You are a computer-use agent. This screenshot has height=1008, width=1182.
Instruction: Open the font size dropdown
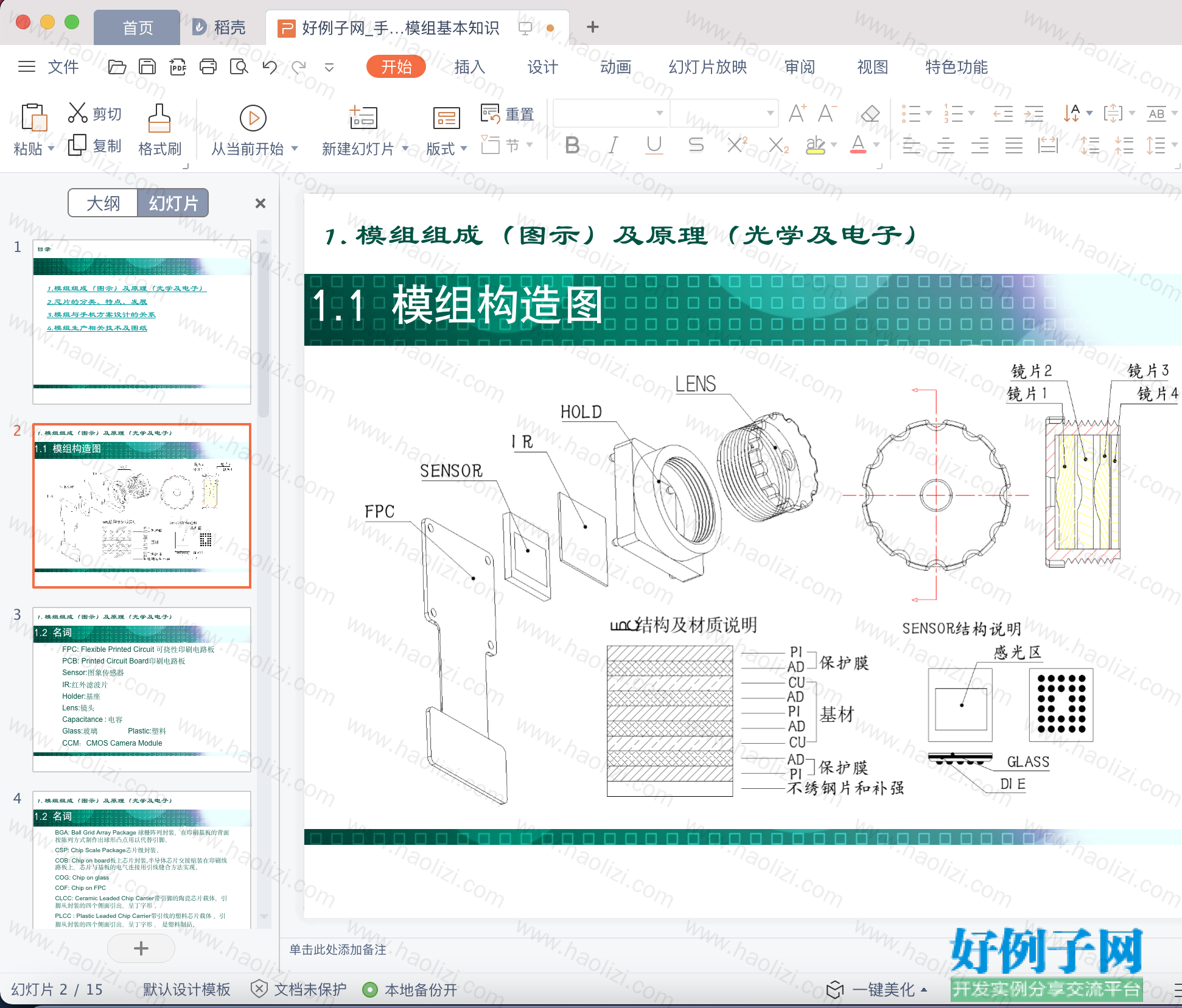(x=770, y=113)
